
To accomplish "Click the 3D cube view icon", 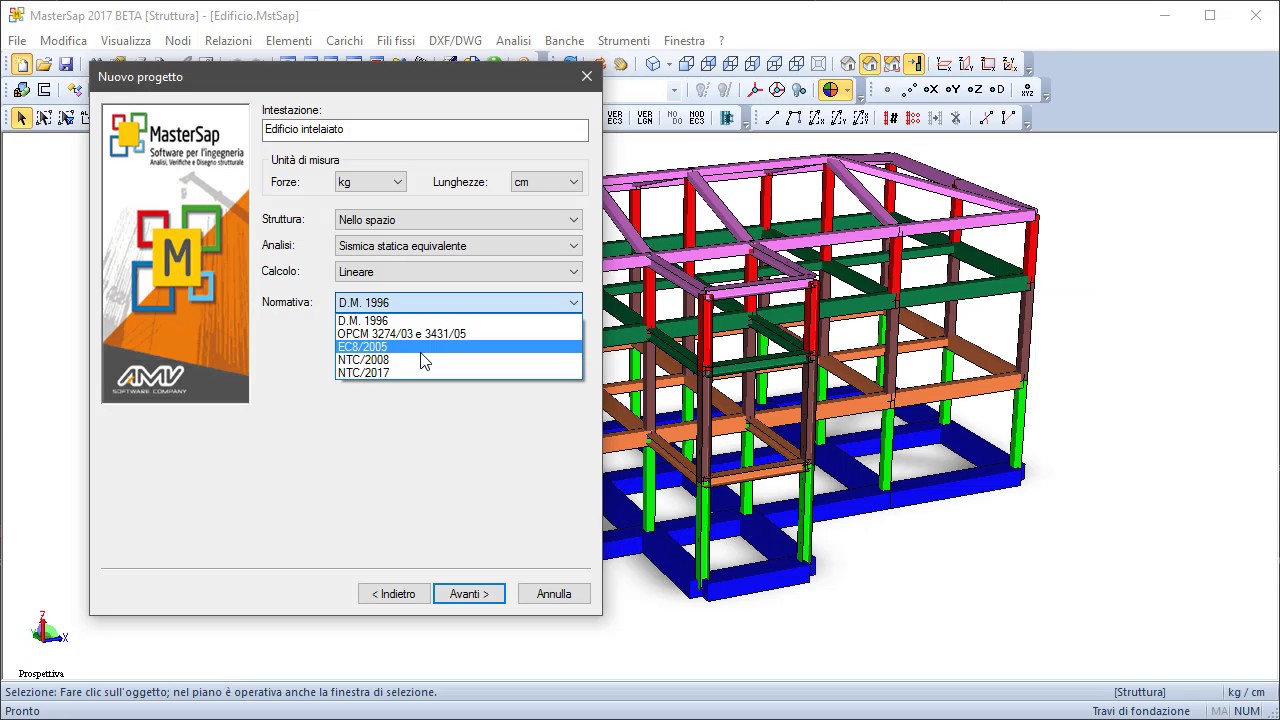I will click(653, 64).
